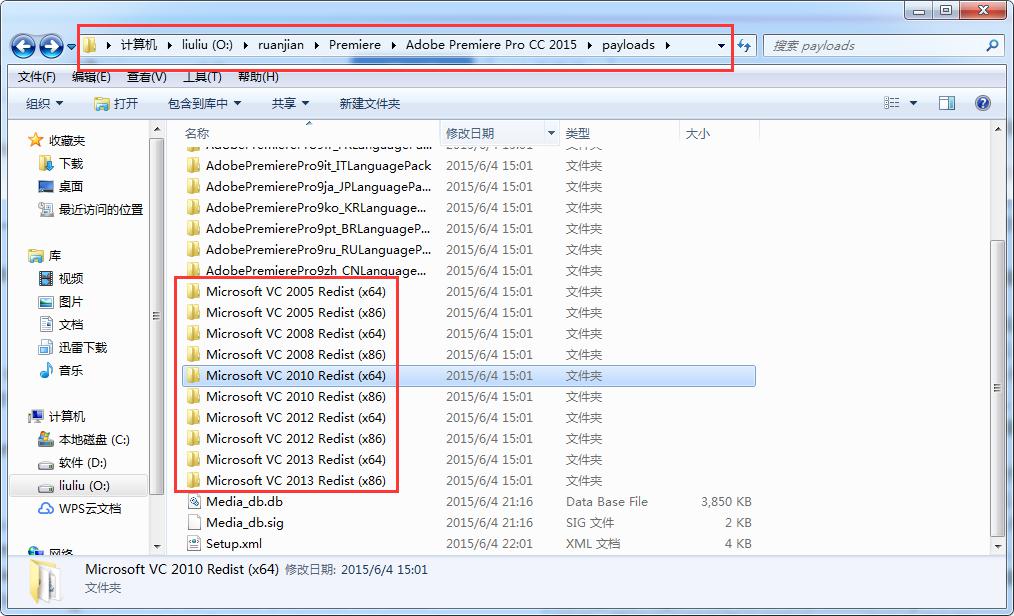Click folder icon of AdobePremierePro9ru_RULanguageP...
Image resolution: width=1014 pixels, height=616 pixels.
[x=193, y=250]
